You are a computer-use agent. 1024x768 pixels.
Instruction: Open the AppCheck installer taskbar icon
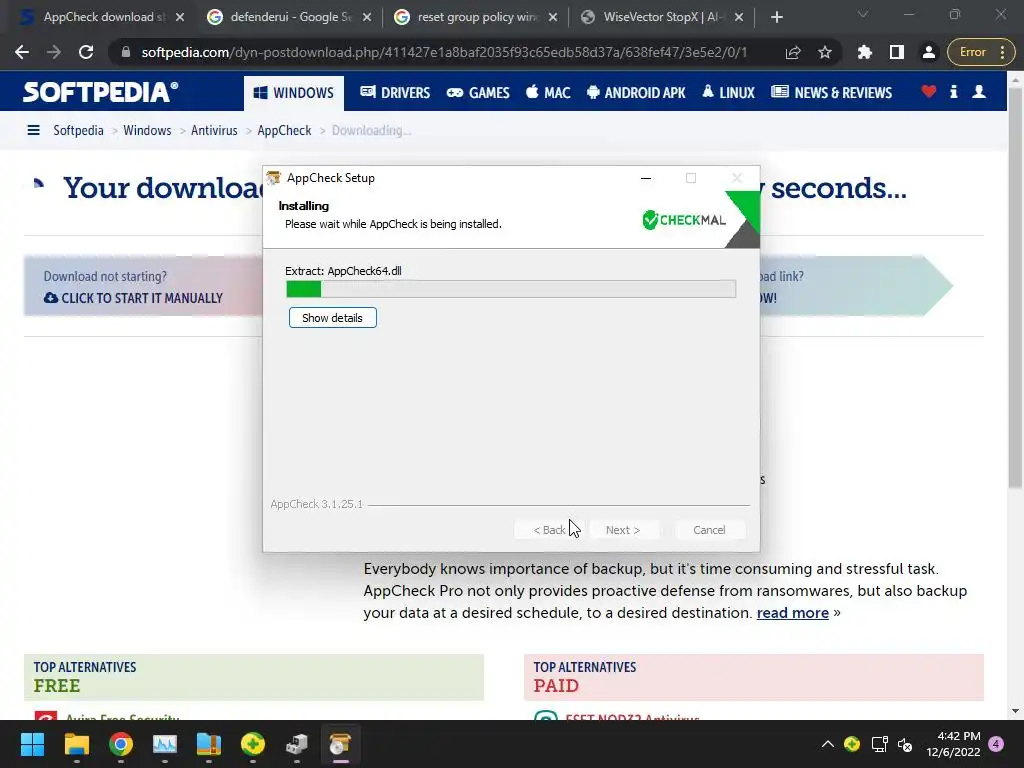pyautogui.click(x=340, y=744)
